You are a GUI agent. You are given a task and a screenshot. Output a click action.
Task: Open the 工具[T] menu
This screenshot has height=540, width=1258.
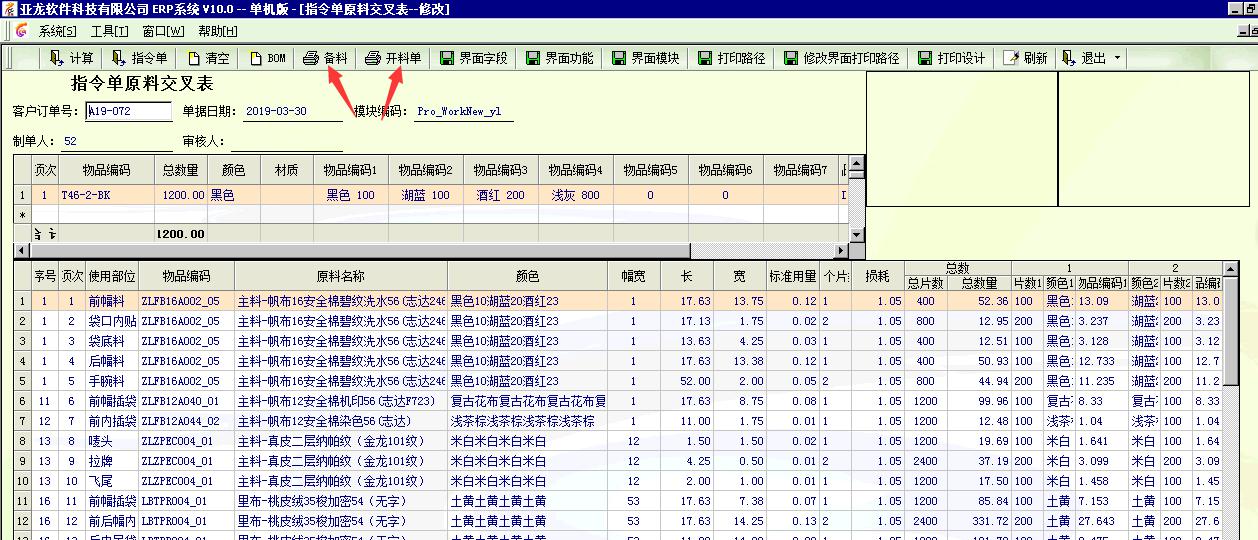pyautogui.click(x=109, y=31)
